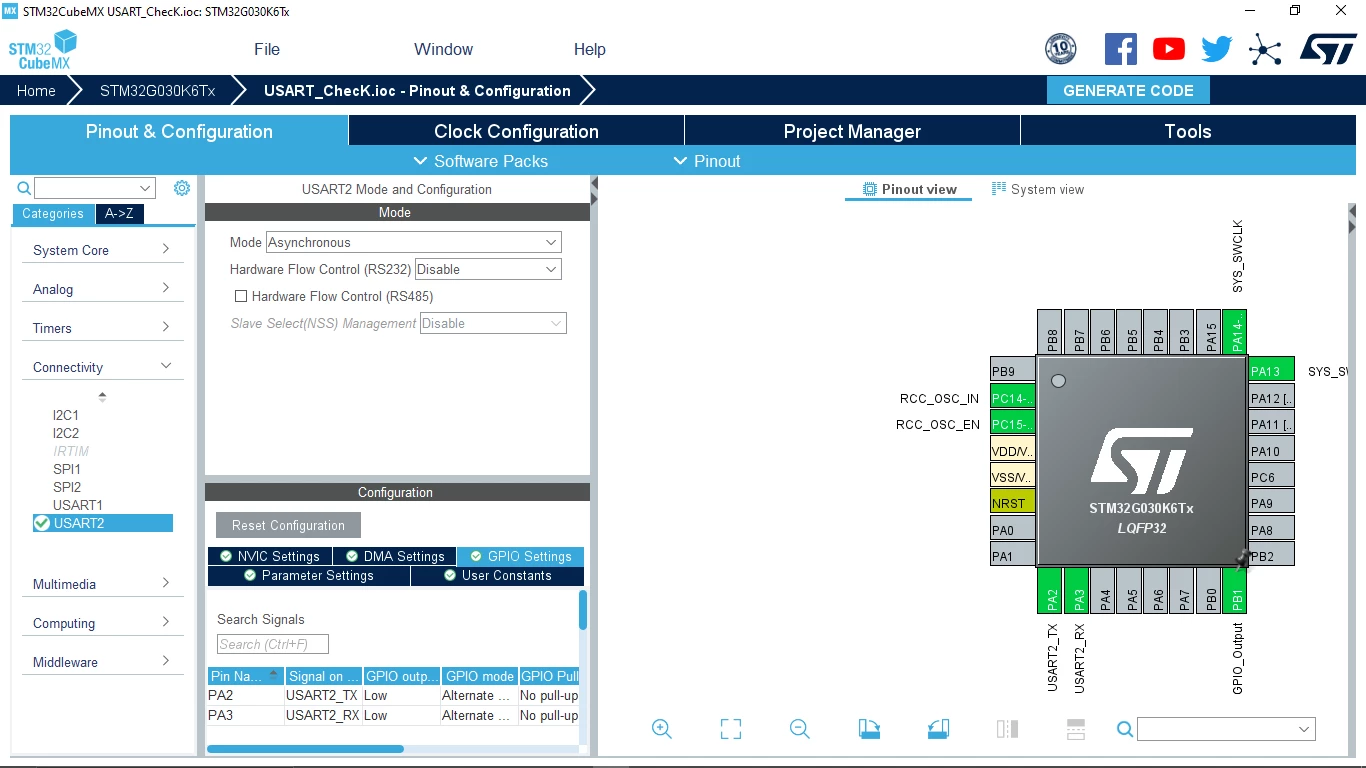Open the pin search dropdown
Viewport: 1366px width, 768px height.
pyautogui.click(x=1226, y=729)
